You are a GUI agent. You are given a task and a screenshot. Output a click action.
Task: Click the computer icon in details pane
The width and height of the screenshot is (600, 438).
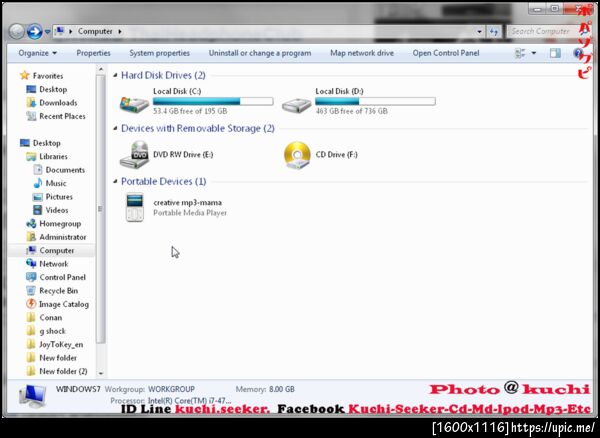point(33,397)
